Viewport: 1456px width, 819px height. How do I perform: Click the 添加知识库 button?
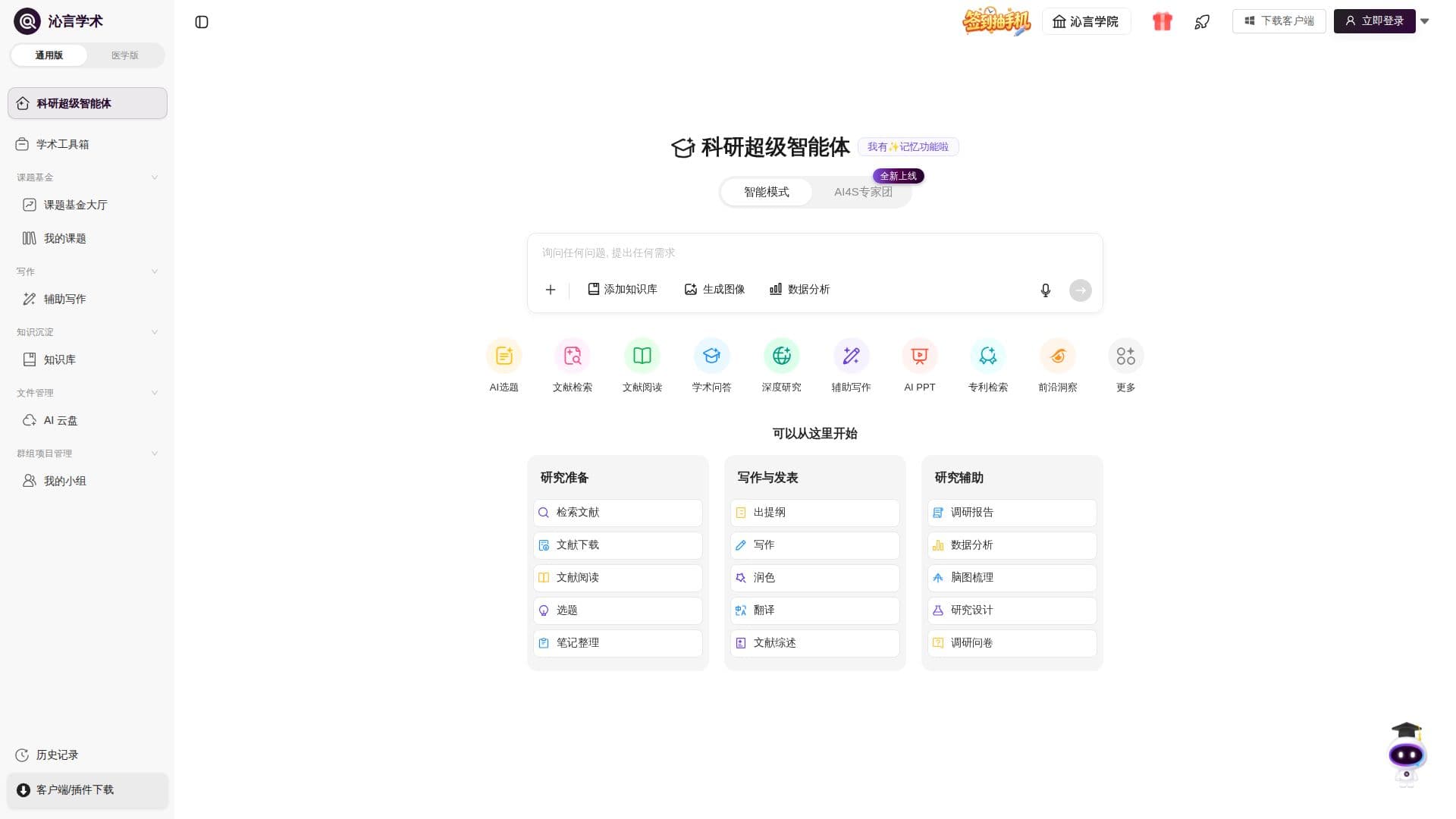click(x=623, y=290)
